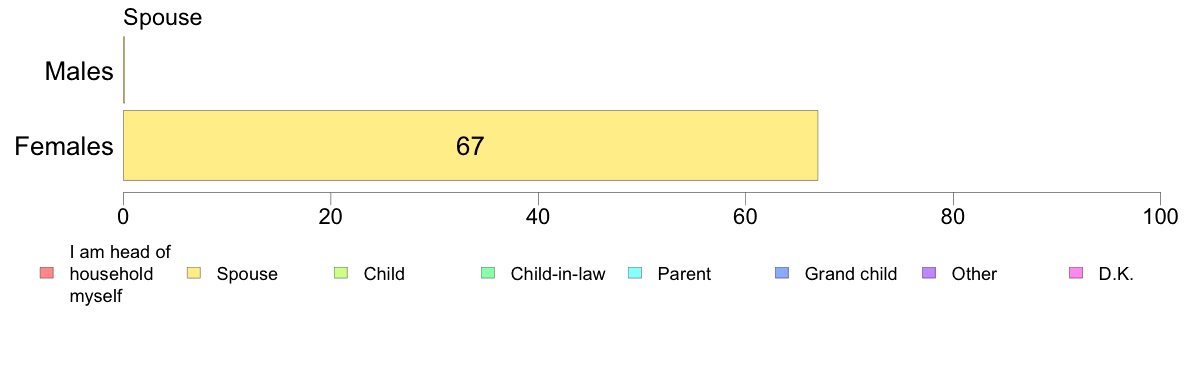
Task: Select the purple Other legend swatch
Action: (x=929, y=273)
